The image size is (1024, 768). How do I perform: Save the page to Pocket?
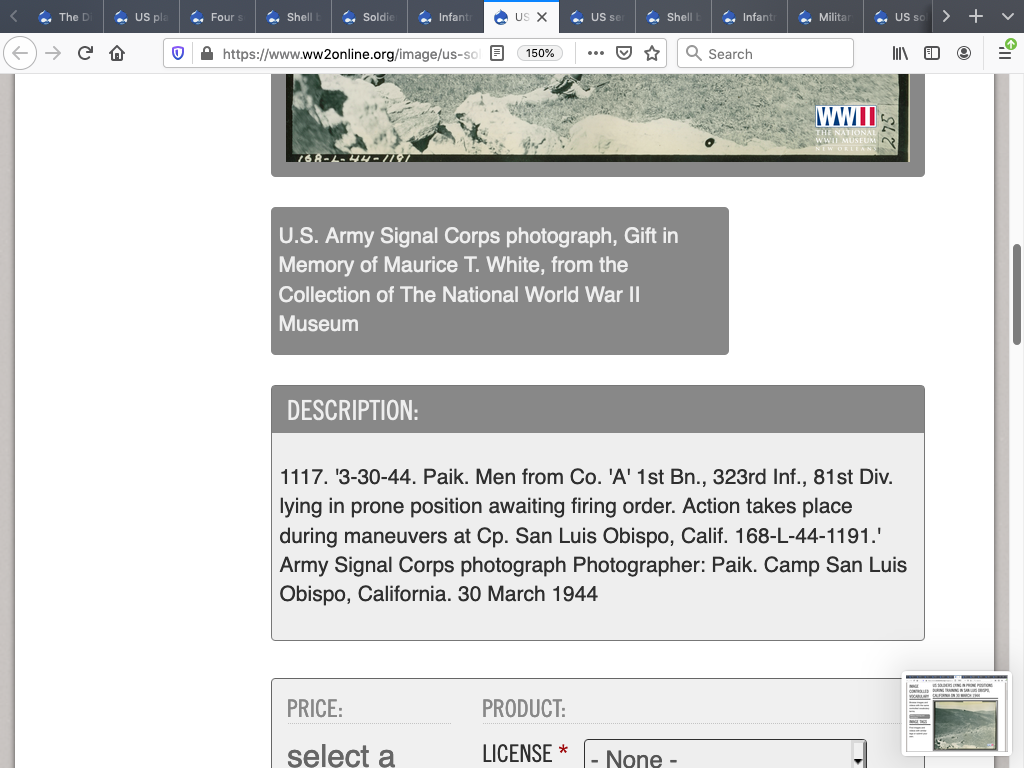click(624, 54)
